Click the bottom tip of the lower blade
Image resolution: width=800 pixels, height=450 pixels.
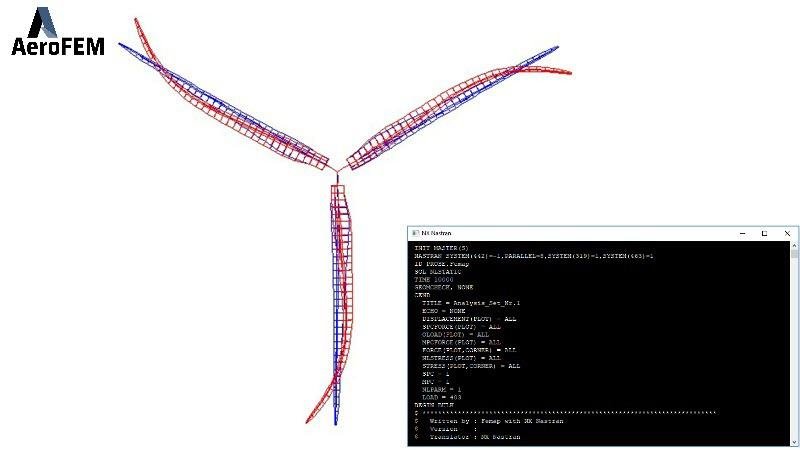pos(335,420)
